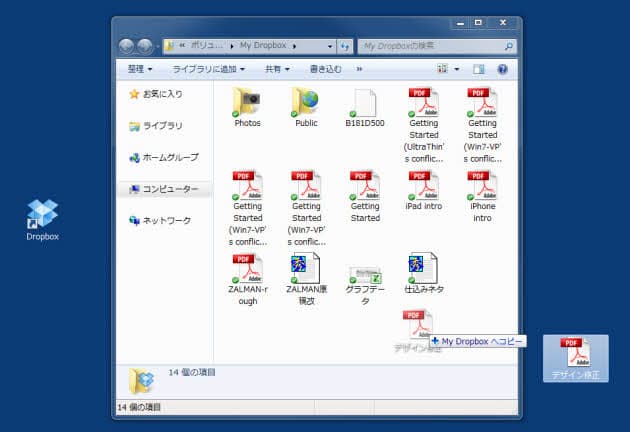Open the help button in toolbar
Viewport: 630px width, 432px height.
point(502,69)
